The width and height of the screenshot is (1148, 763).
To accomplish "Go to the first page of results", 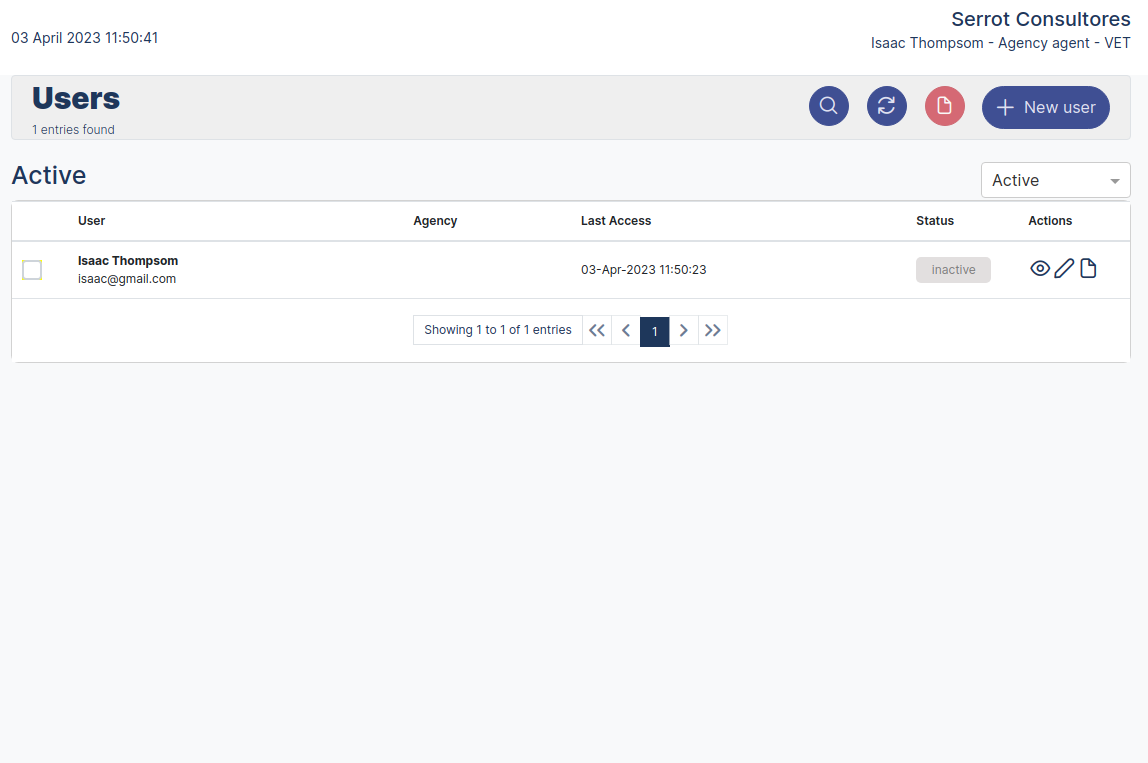I will click(x=597, y=330).
